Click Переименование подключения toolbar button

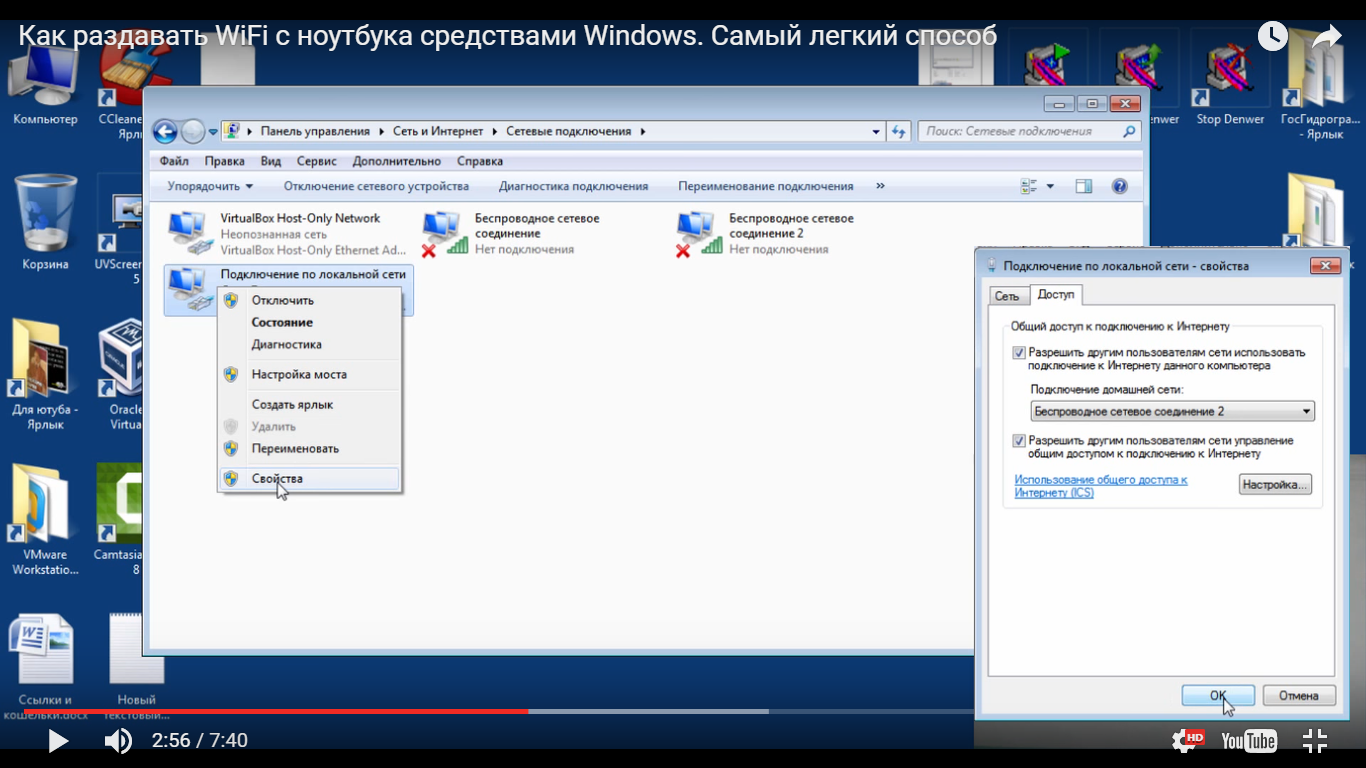tap(766, 186)
